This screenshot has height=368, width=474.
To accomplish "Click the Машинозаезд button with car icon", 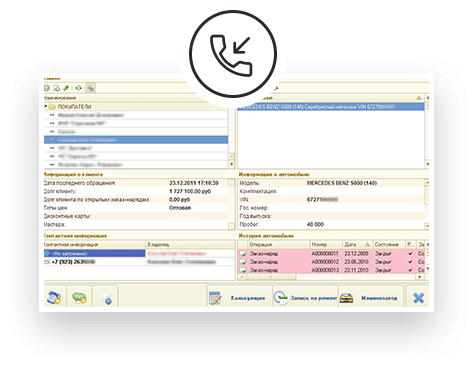I will pos(371,298).
